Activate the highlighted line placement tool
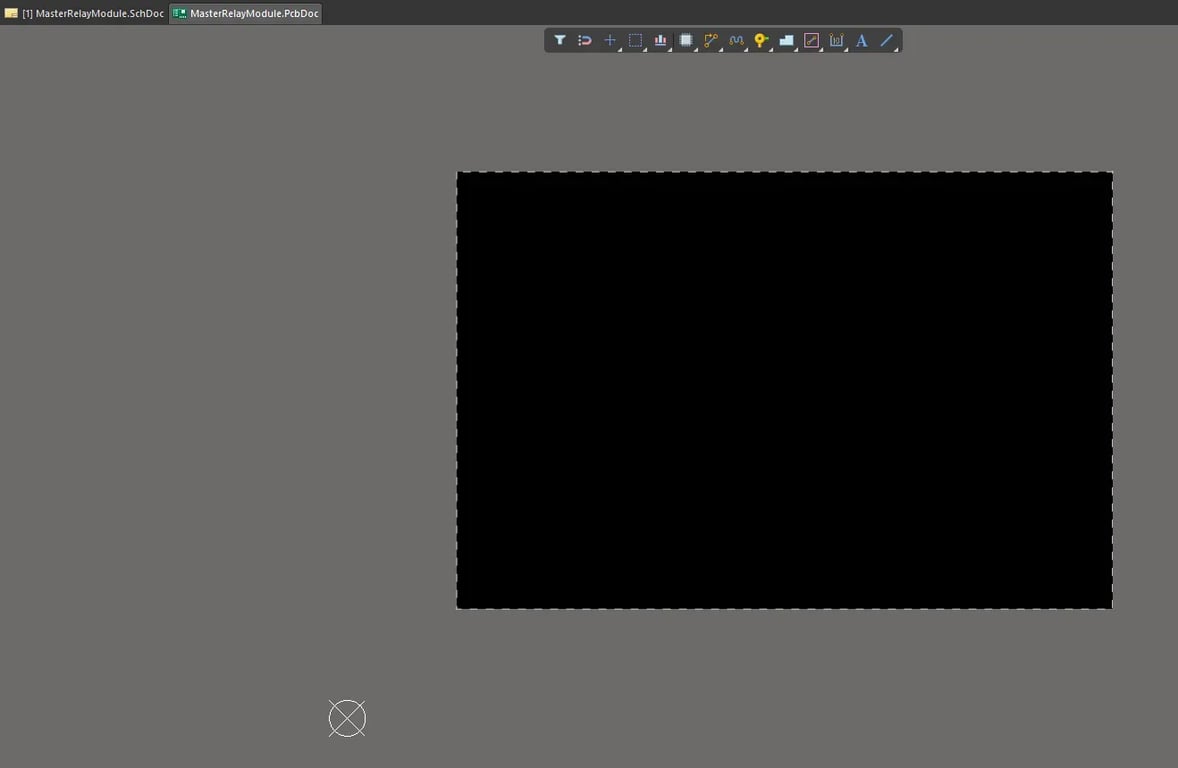 click(x=811, y=40)
